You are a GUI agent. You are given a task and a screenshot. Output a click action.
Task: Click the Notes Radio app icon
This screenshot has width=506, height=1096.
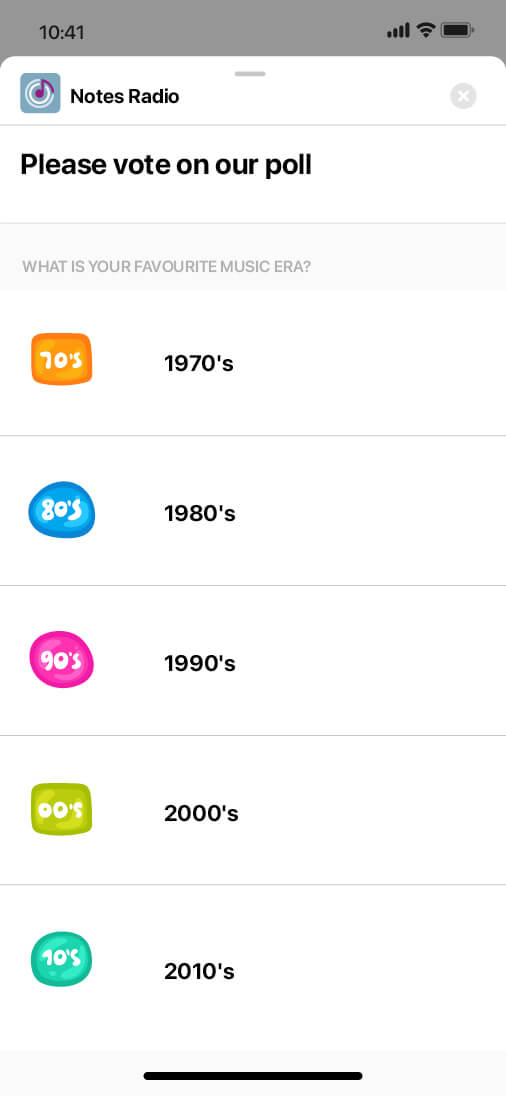(x=40, y=93)
